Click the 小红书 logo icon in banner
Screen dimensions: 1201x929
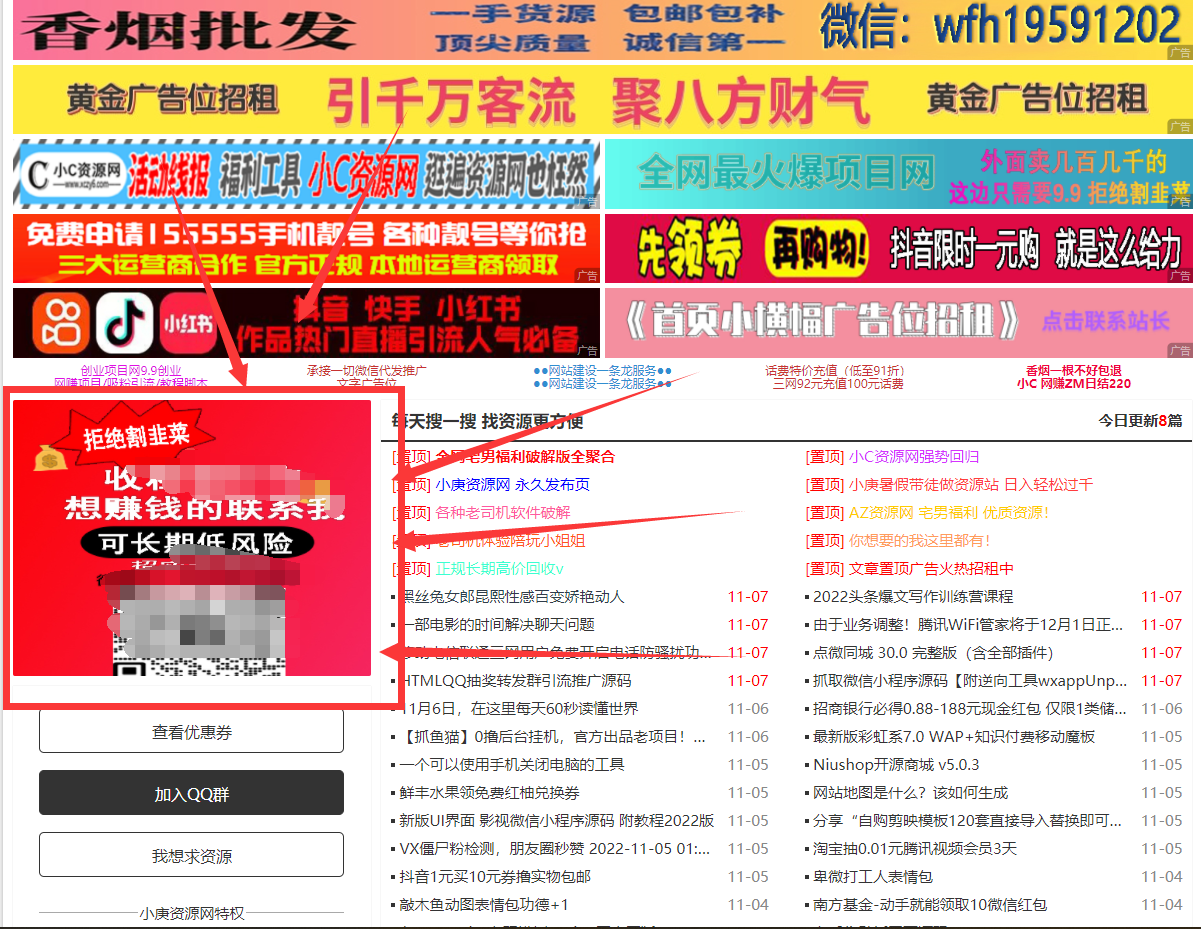187,323
